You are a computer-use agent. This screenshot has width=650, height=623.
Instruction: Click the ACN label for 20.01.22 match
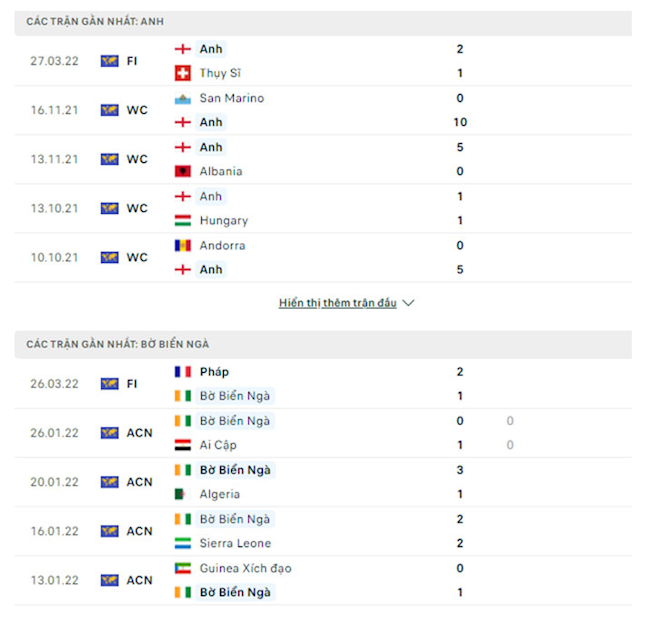[139, 482]
